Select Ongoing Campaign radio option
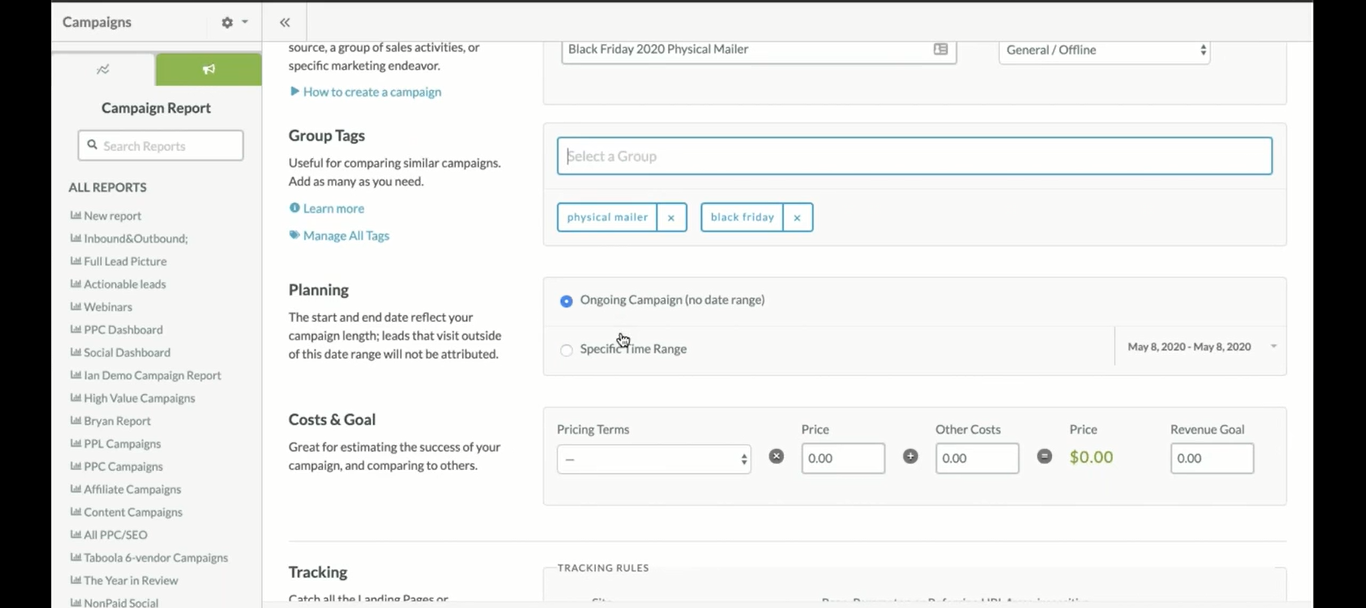1366x608 pixels. (567, 301)
